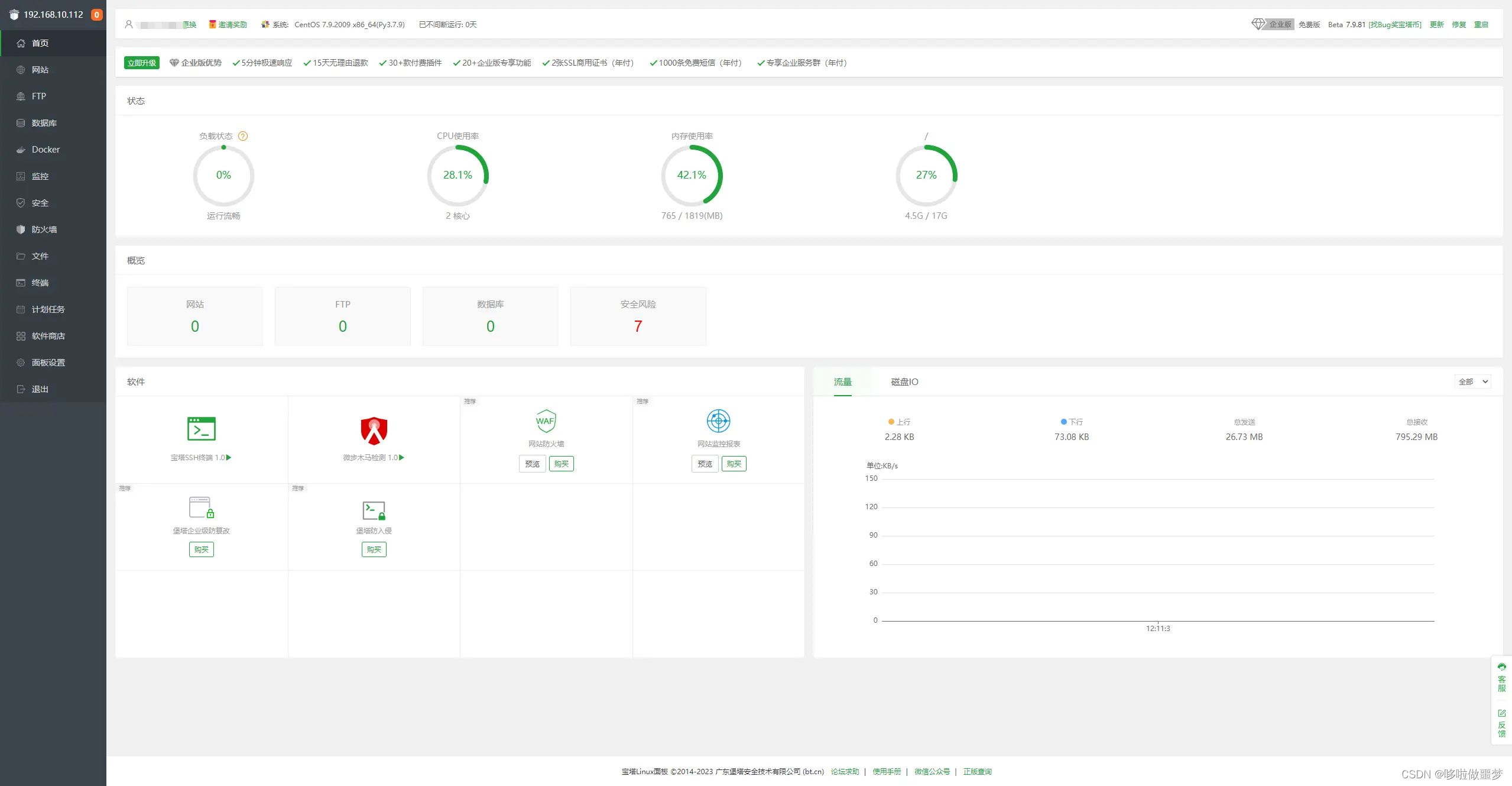Click 购买 under 网站防火墙
This screenshot has width=1512, height=786.
561,464
